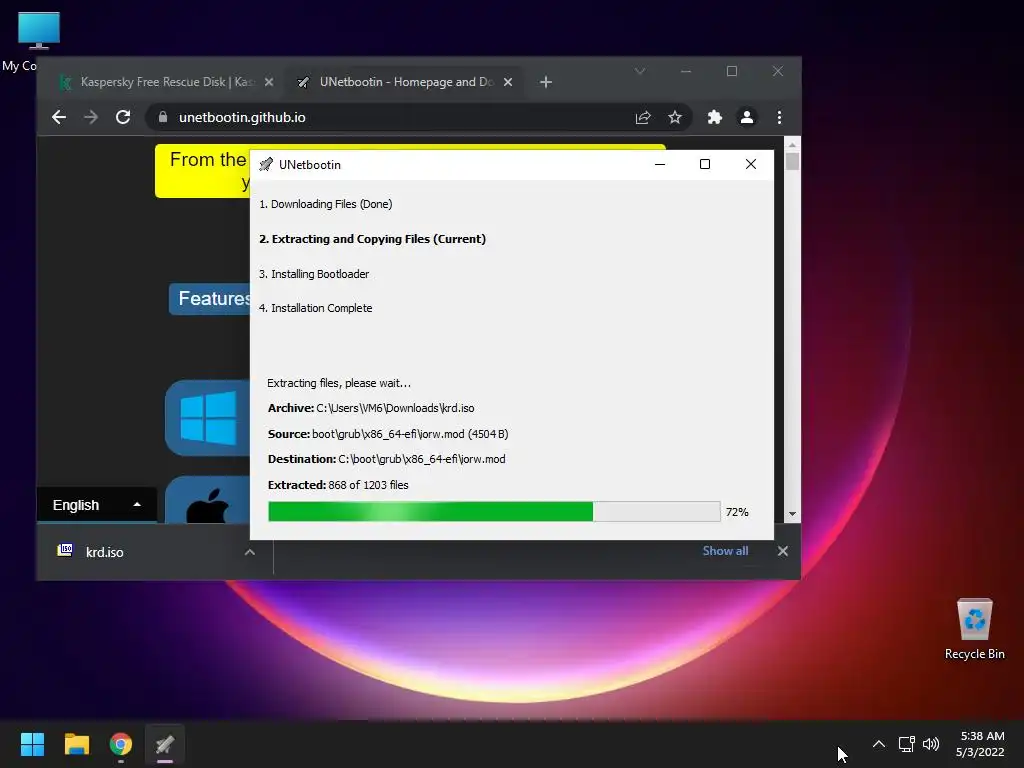Click the Apple macOS download button

pyautogui.click(x=208, y=500)
